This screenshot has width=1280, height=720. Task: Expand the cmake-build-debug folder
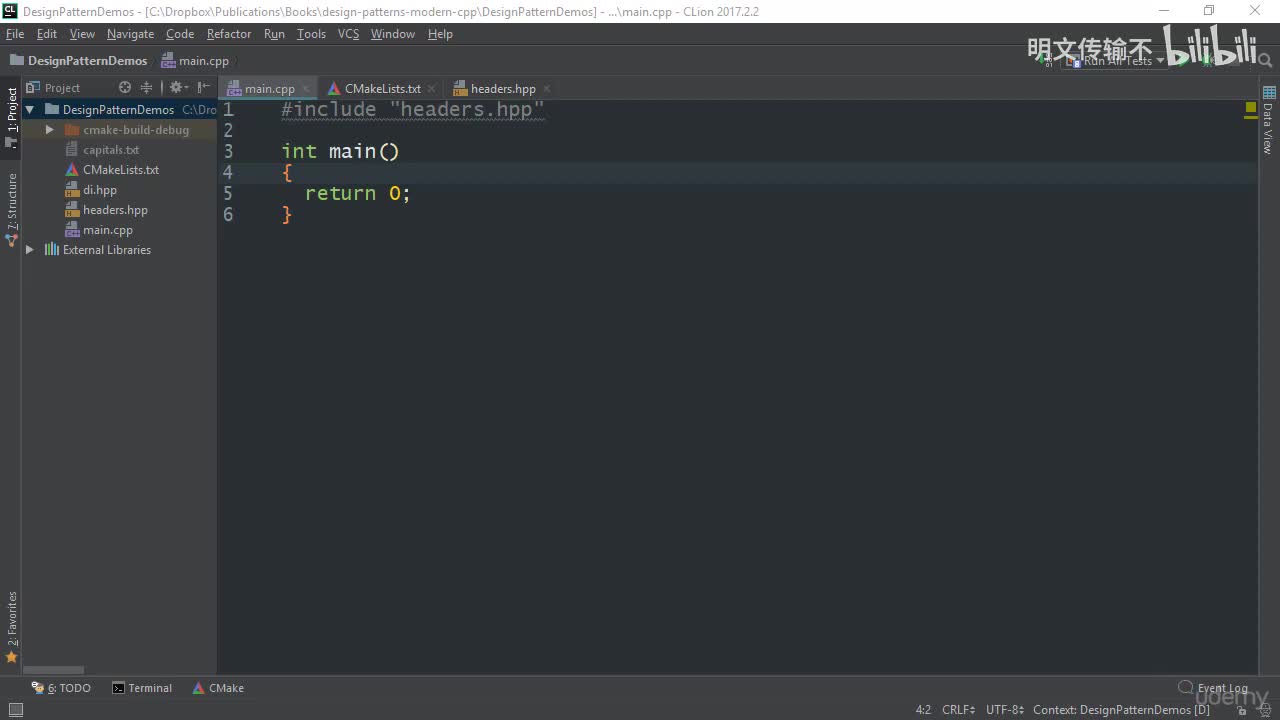coord(49,130)
